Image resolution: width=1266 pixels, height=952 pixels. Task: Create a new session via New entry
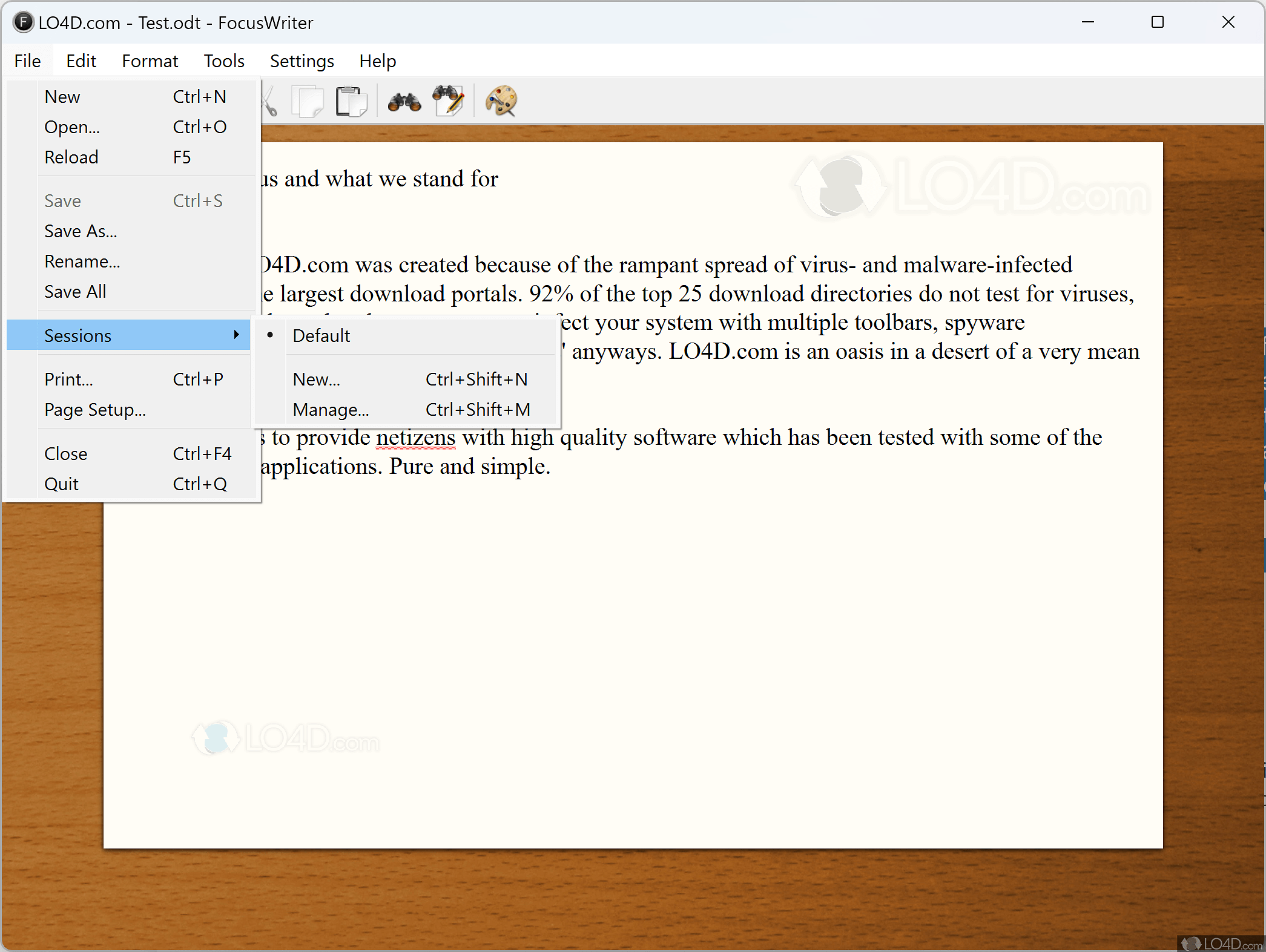pos(316,379)
